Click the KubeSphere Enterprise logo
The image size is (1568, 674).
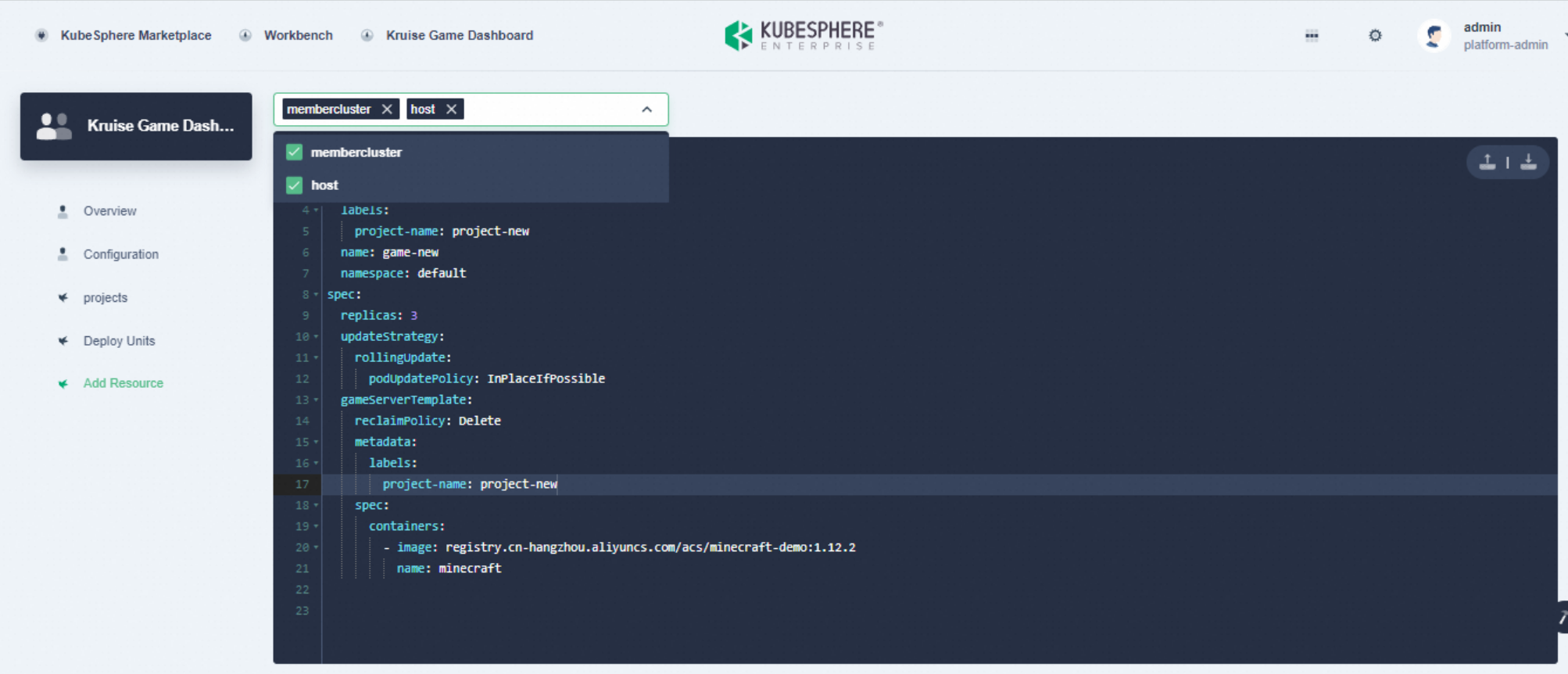pos(804,35)
